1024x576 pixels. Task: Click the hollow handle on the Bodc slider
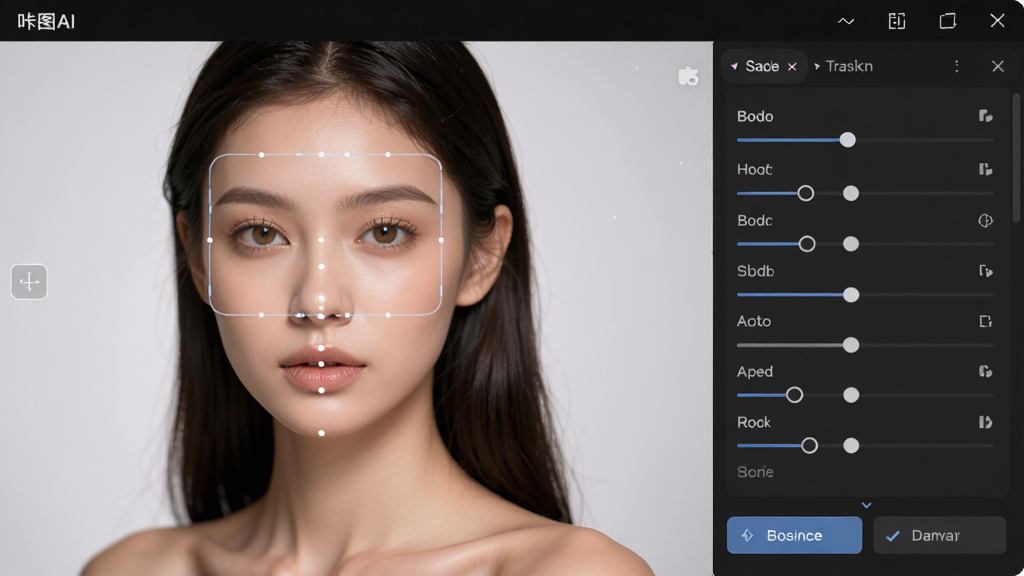coord(807,244)
